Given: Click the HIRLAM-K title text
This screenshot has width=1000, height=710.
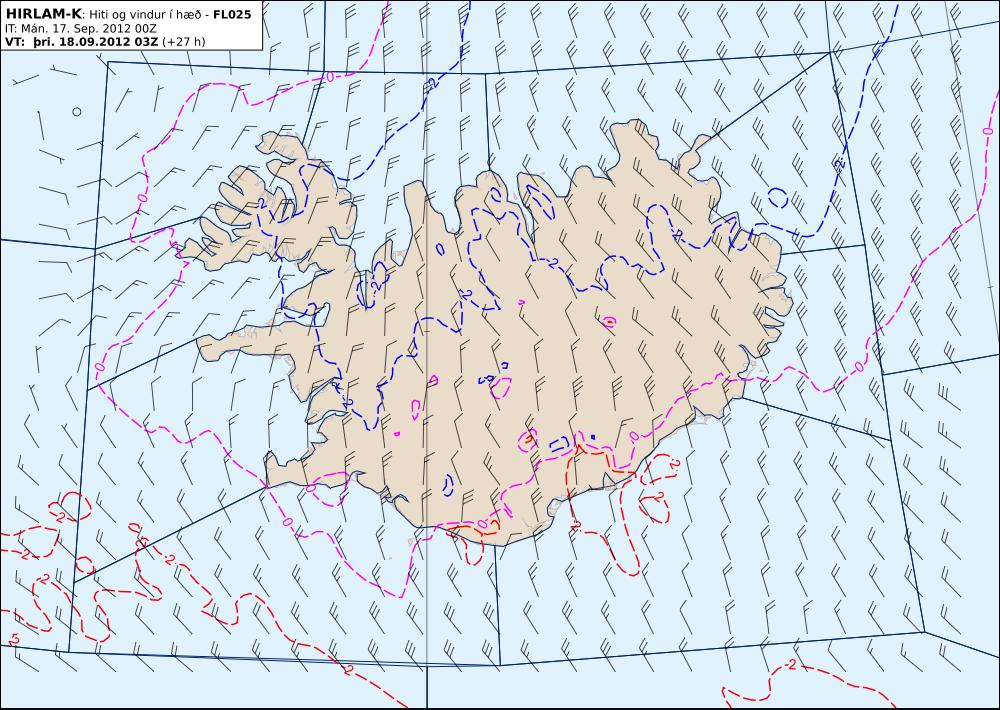Looking at the screenshot, I should [x=43, y=15].
